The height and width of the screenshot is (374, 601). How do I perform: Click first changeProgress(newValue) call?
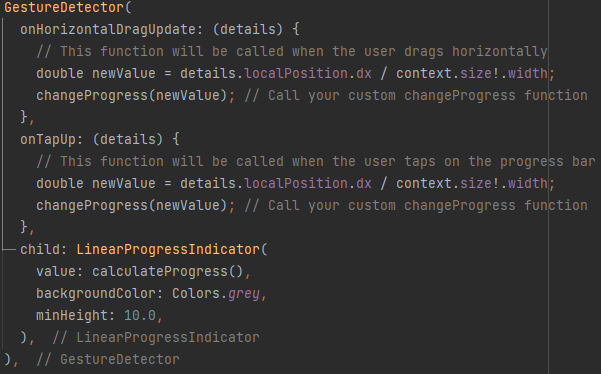132,96
